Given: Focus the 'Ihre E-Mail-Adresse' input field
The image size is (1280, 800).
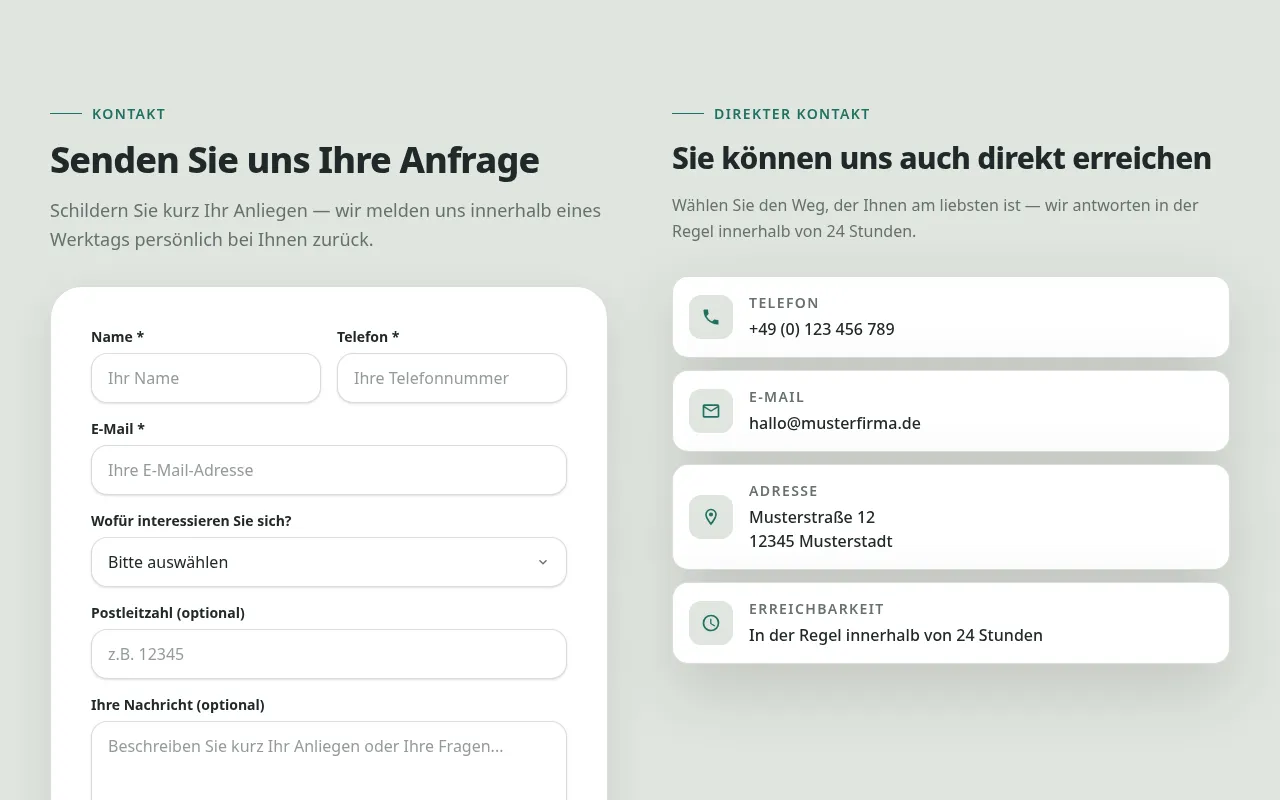Looking at the screenshot, I should [x=329, y=470].
